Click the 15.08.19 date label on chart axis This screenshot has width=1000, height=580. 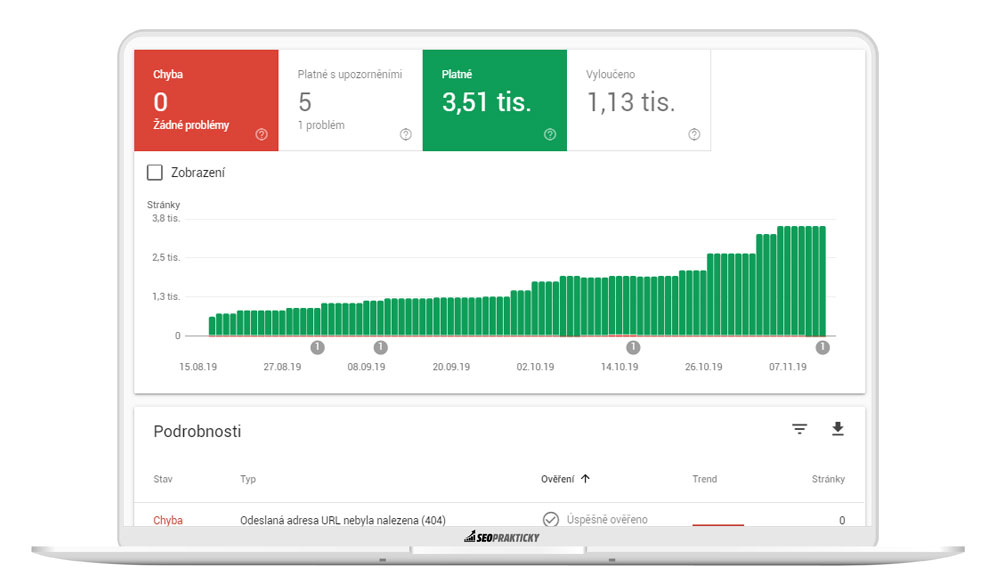click(x=198, y=367)
